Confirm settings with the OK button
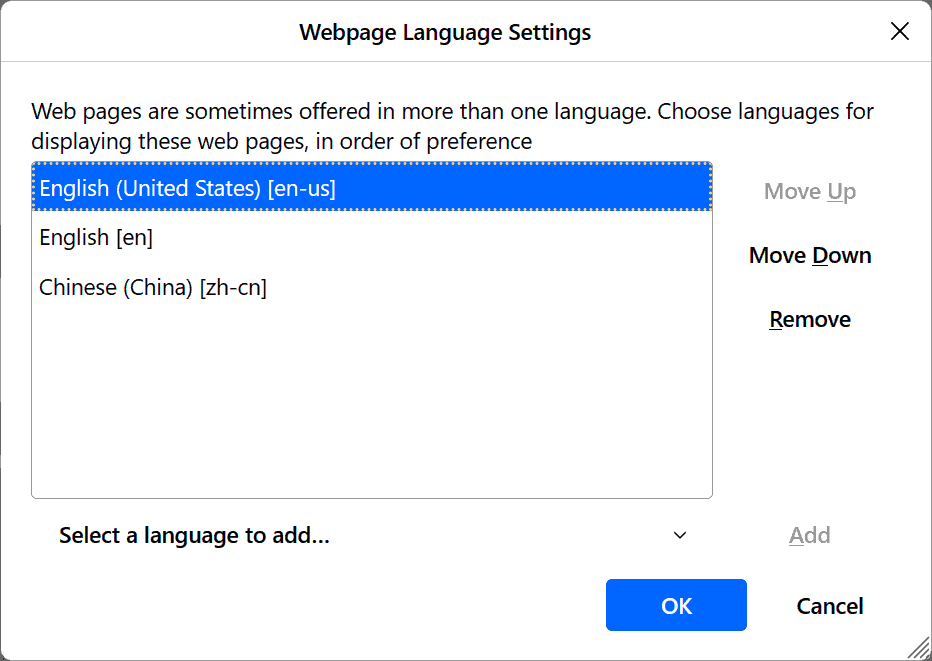 (x=676, y=606)
